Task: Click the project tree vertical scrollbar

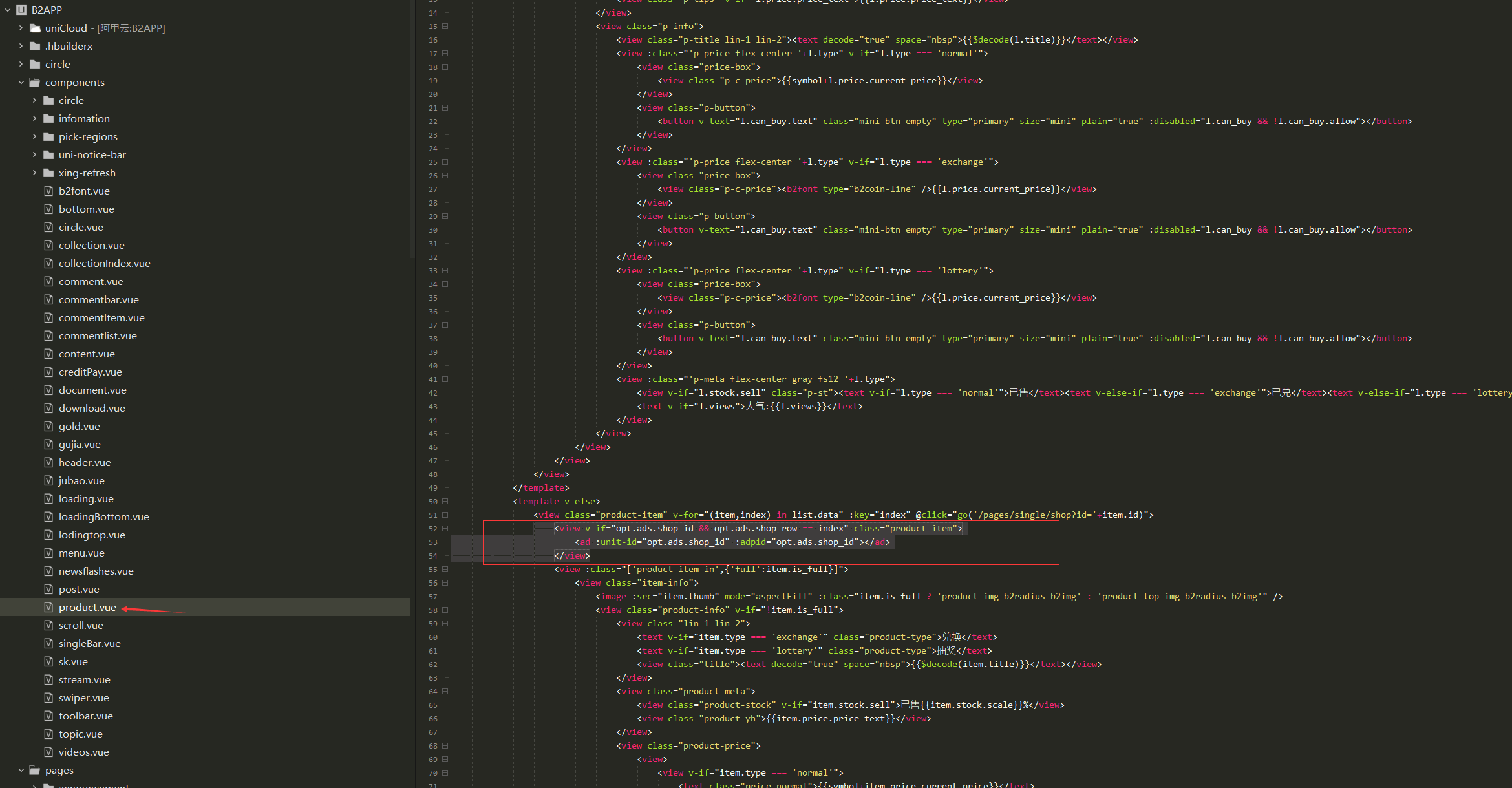Action: pos(412,129)
